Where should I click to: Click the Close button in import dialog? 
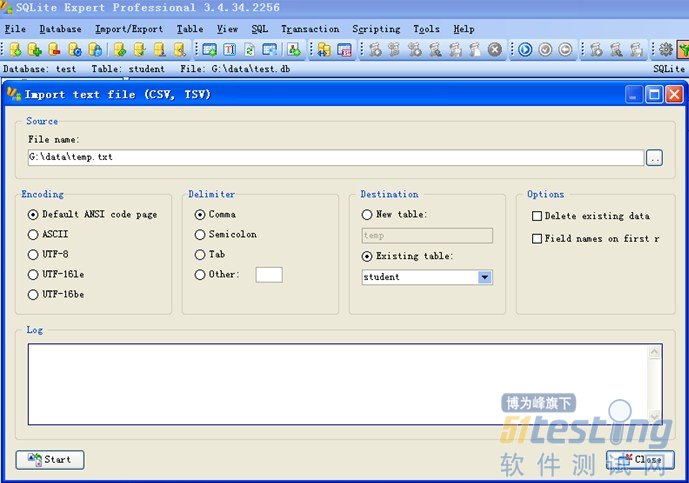(640, 460)
